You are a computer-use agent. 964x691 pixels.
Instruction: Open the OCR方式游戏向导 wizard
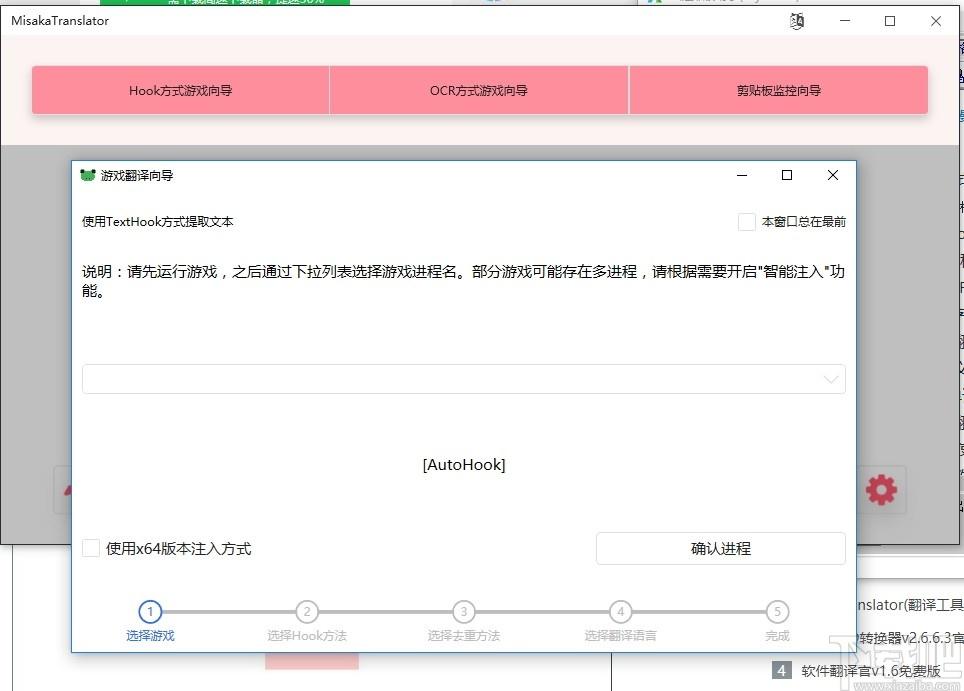pos(478,90)
